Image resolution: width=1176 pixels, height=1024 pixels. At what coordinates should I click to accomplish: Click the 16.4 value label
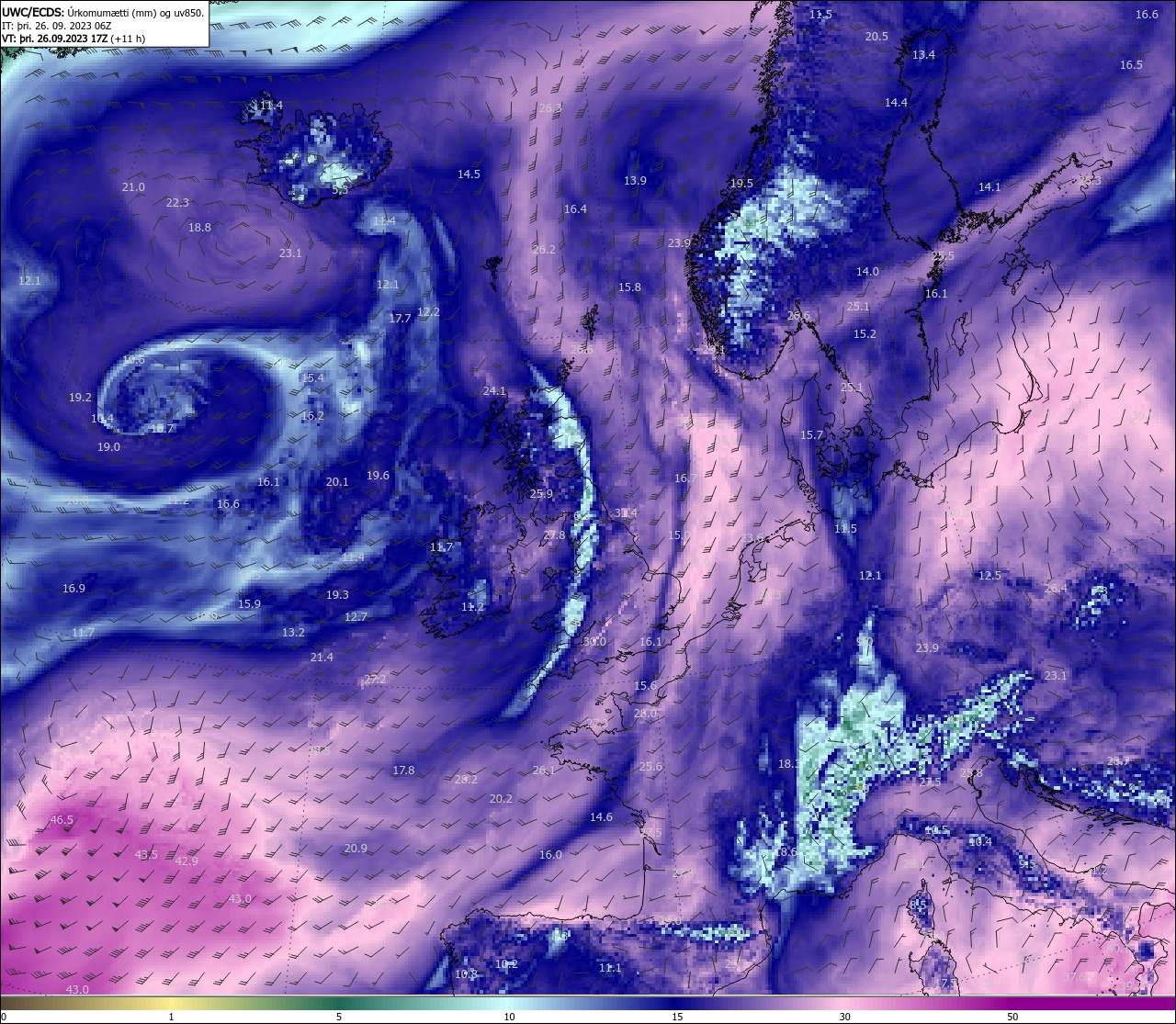tap(575, 209)
